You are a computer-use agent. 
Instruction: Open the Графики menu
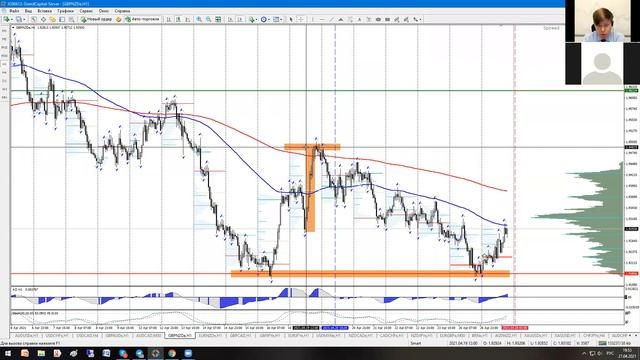click(65, 11)
